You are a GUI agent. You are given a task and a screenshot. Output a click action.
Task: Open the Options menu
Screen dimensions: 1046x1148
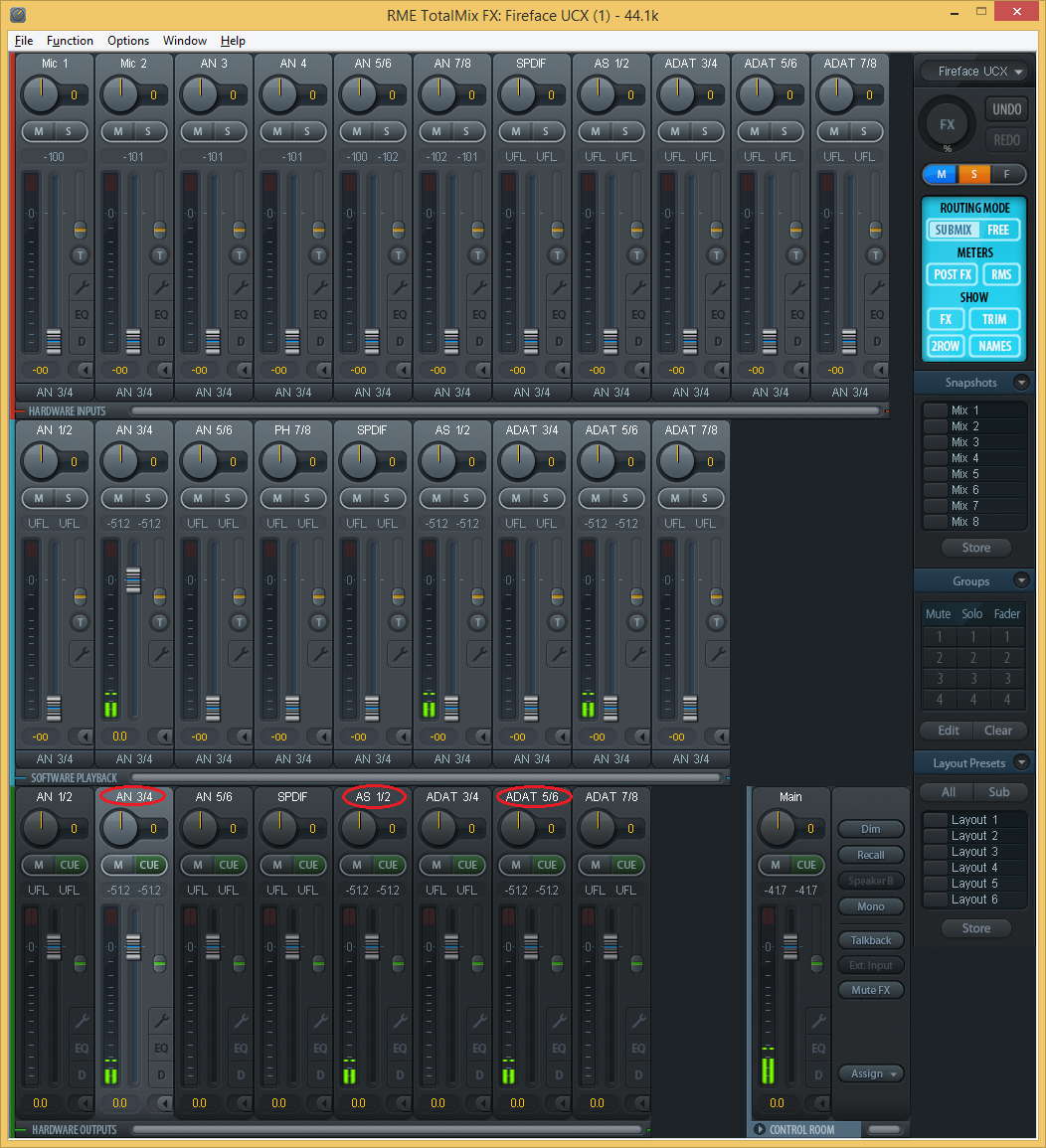coord(128,41)
